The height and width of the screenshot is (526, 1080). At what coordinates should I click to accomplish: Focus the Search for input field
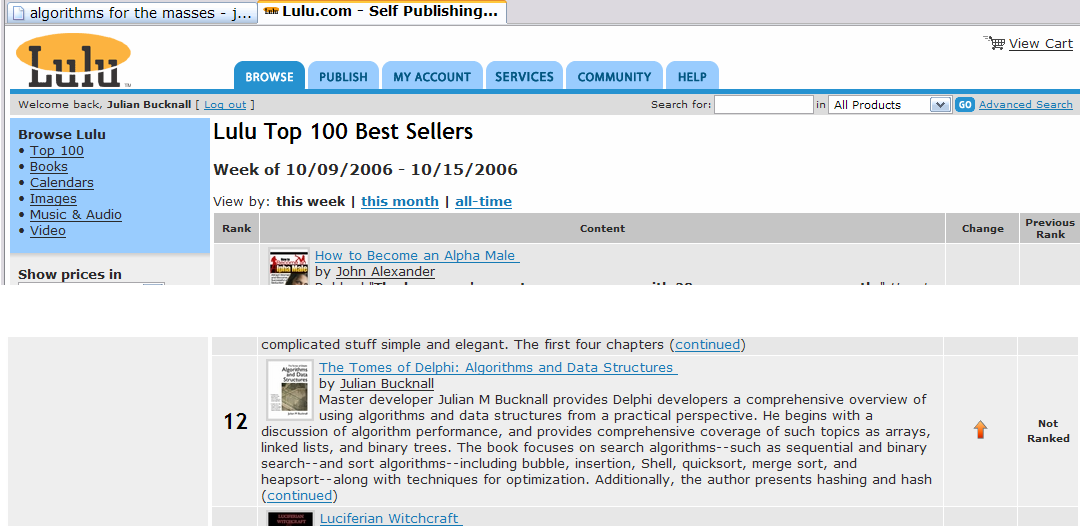tap(764, 105)
